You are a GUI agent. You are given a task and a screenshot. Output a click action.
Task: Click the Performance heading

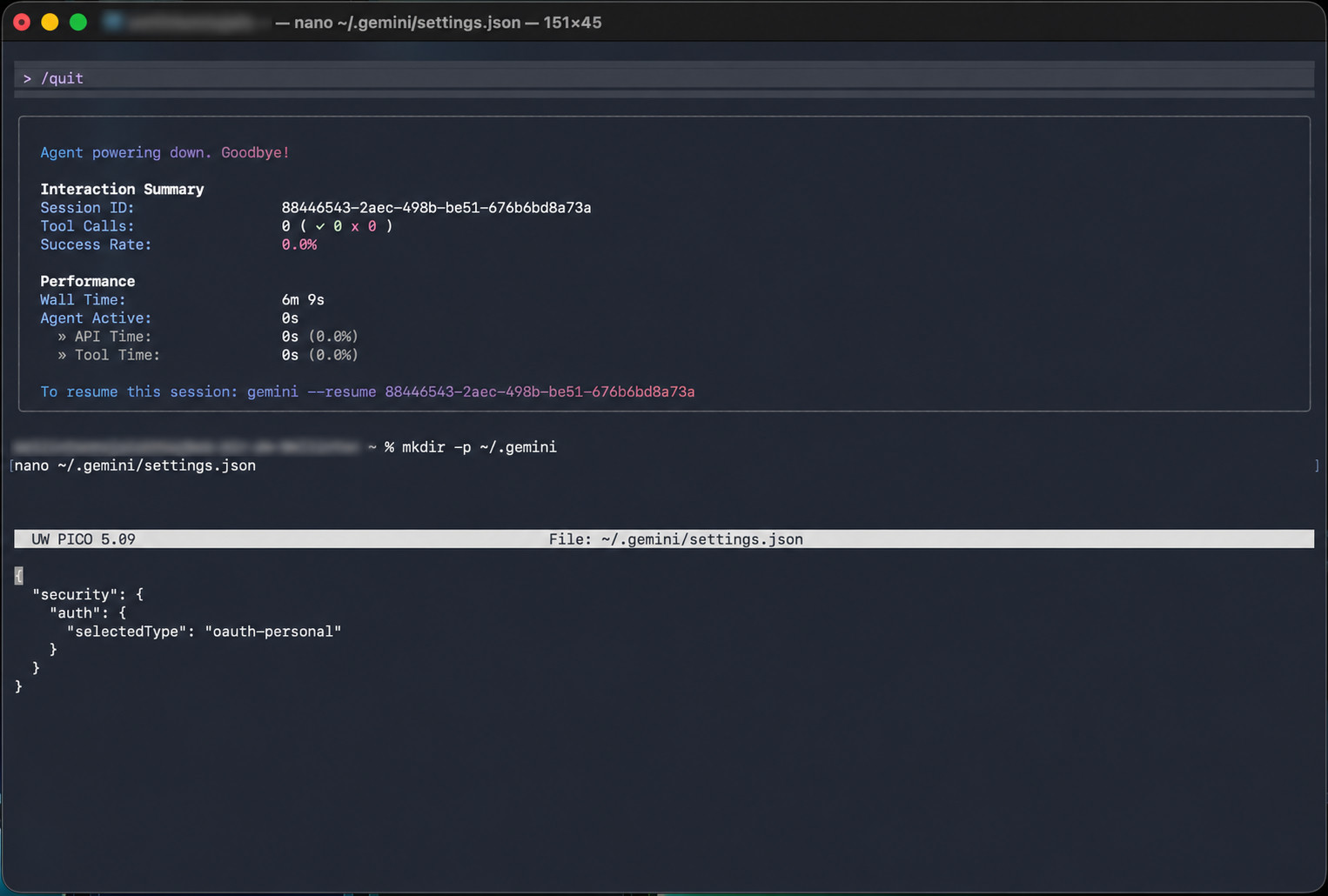pyautogui.click(x=87, y=281)
